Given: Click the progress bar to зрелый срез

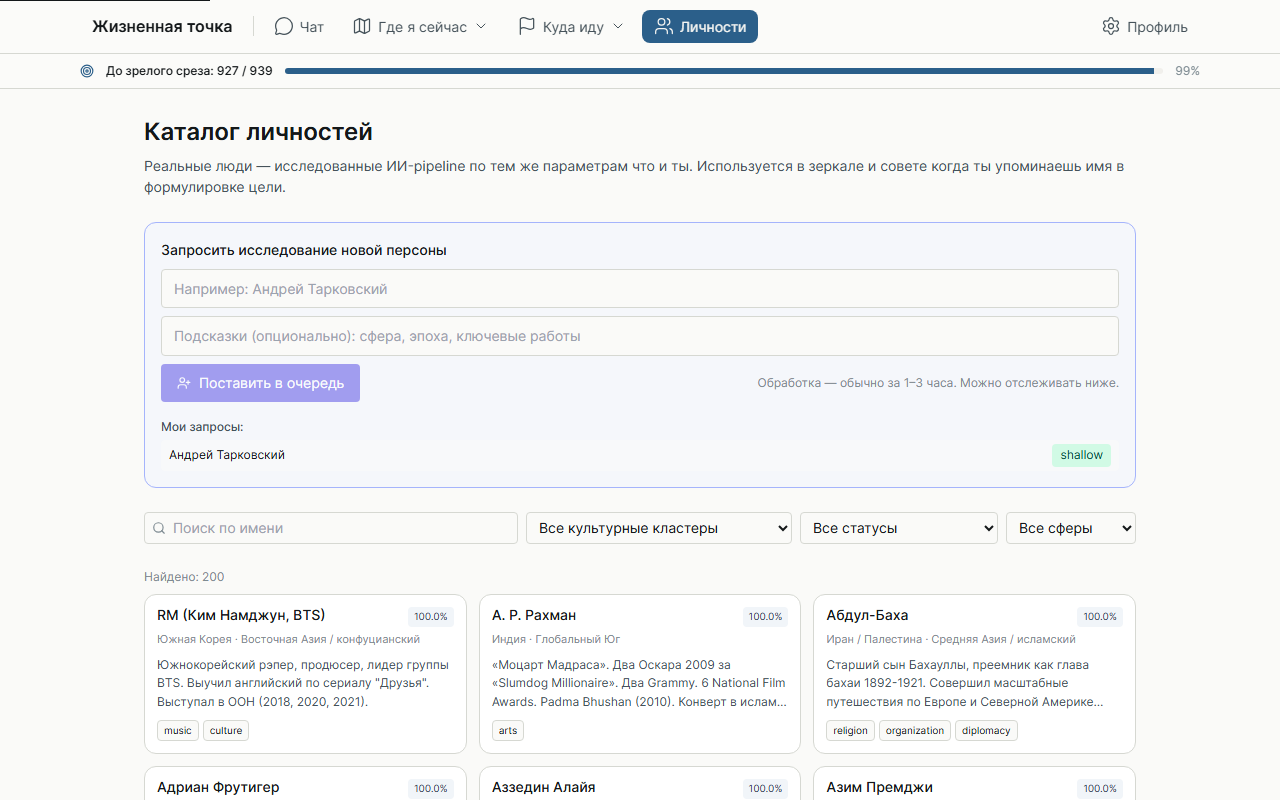Looking at the screenshot, I should (724, 71).
